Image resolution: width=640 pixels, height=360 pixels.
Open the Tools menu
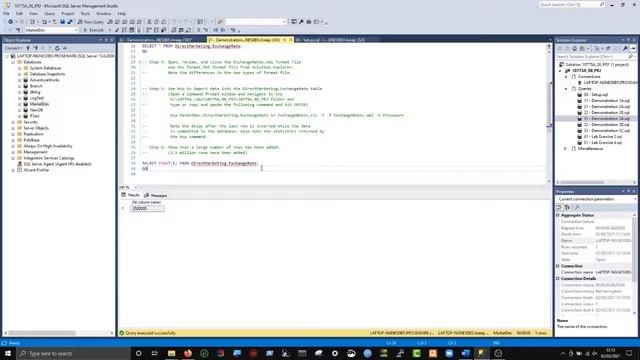click(x=85, y=13)
